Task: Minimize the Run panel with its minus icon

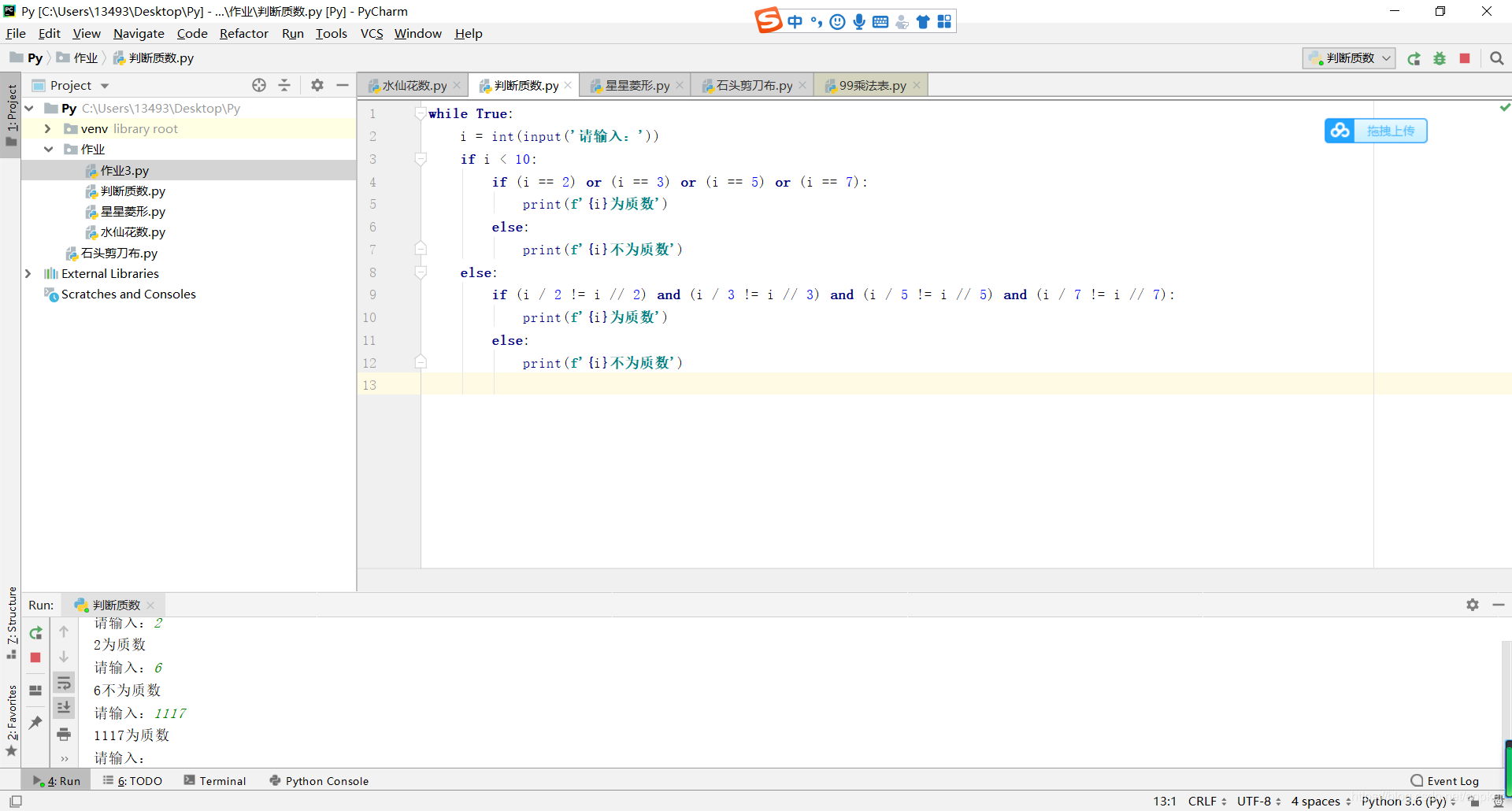Action: point(1499,605)
